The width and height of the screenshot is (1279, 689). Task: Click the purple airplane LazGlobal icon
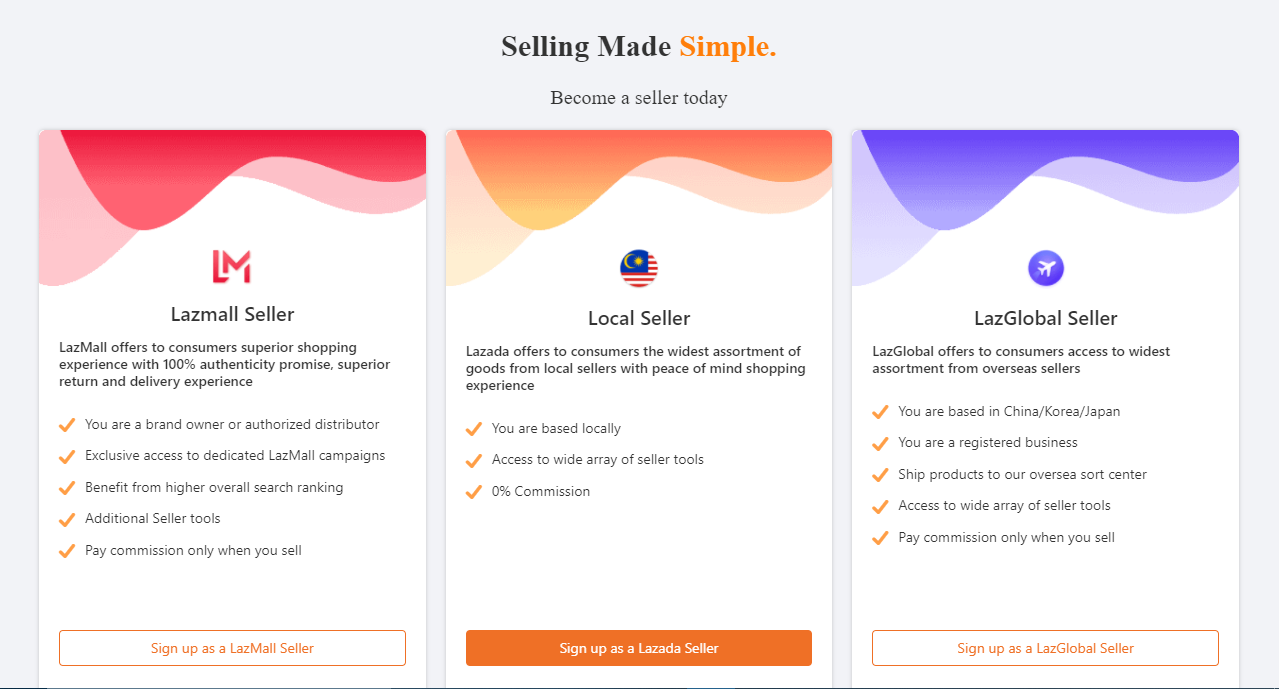tap(1046, 268)
